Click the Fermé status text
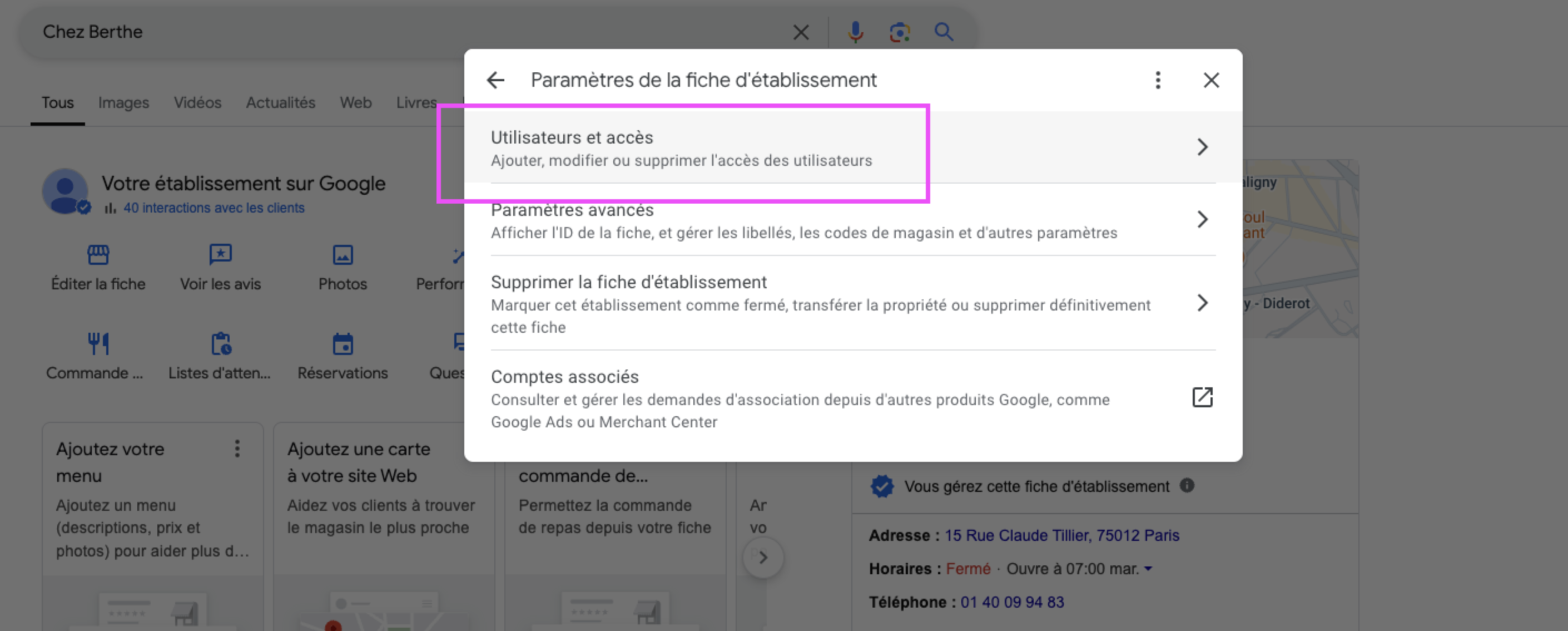 [968, 569]
